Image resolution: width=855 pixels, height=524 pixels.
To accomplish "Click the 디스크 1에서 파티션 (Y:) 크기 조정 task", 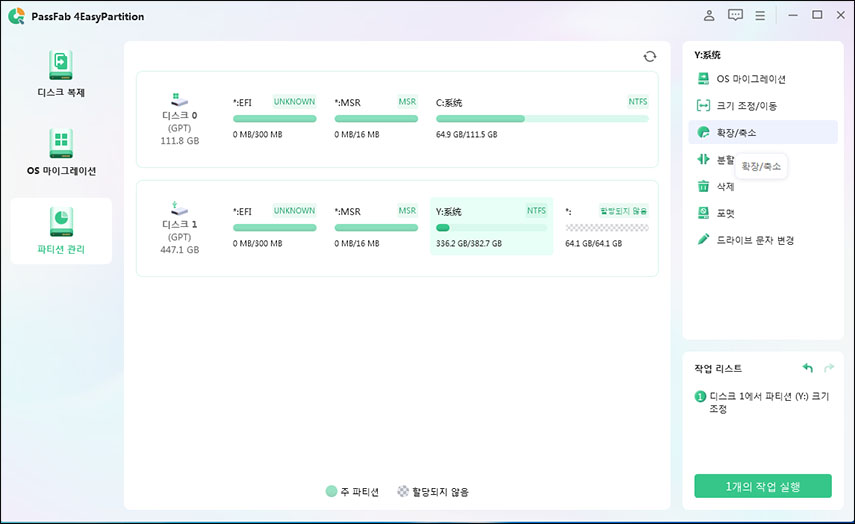I will 768,402.
